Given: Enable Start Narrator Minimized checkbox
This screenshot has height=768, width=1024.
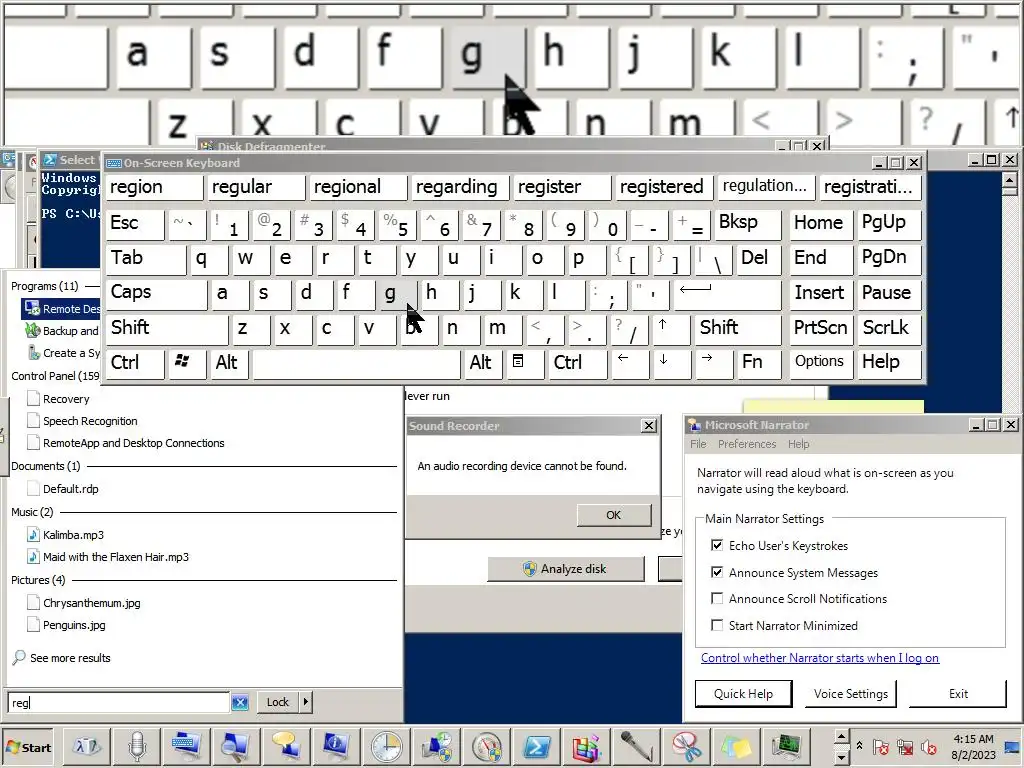Looking at the screenshot, I should (x=717, y=625).
